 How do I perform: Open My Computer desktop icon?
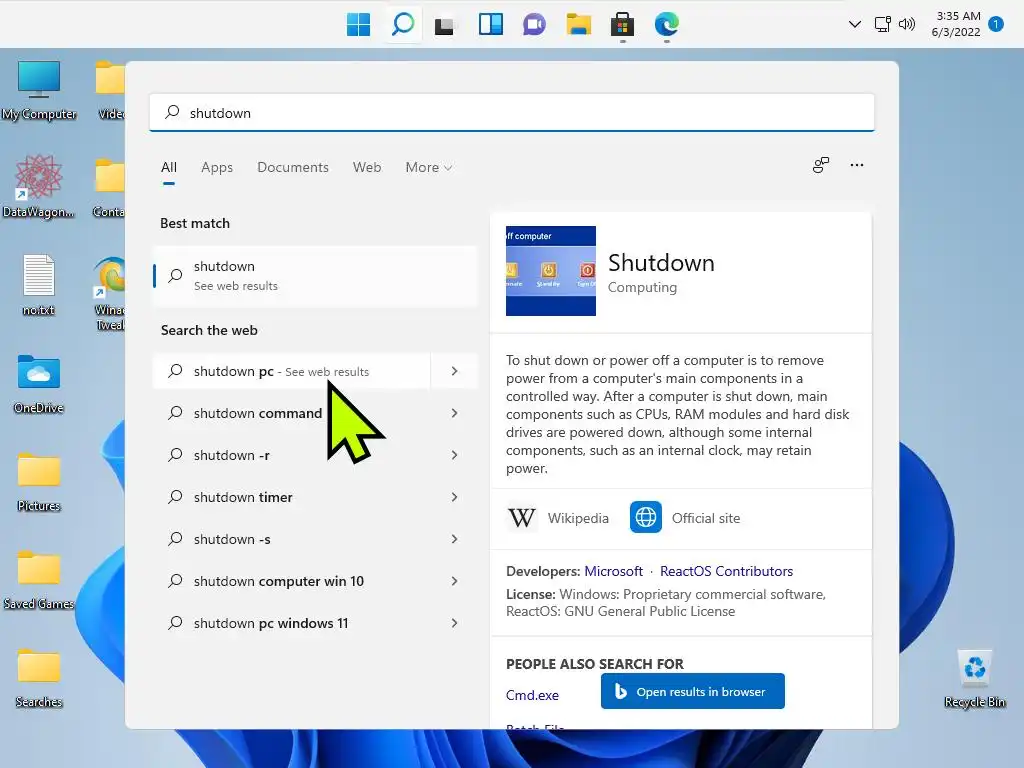(39, 90)
